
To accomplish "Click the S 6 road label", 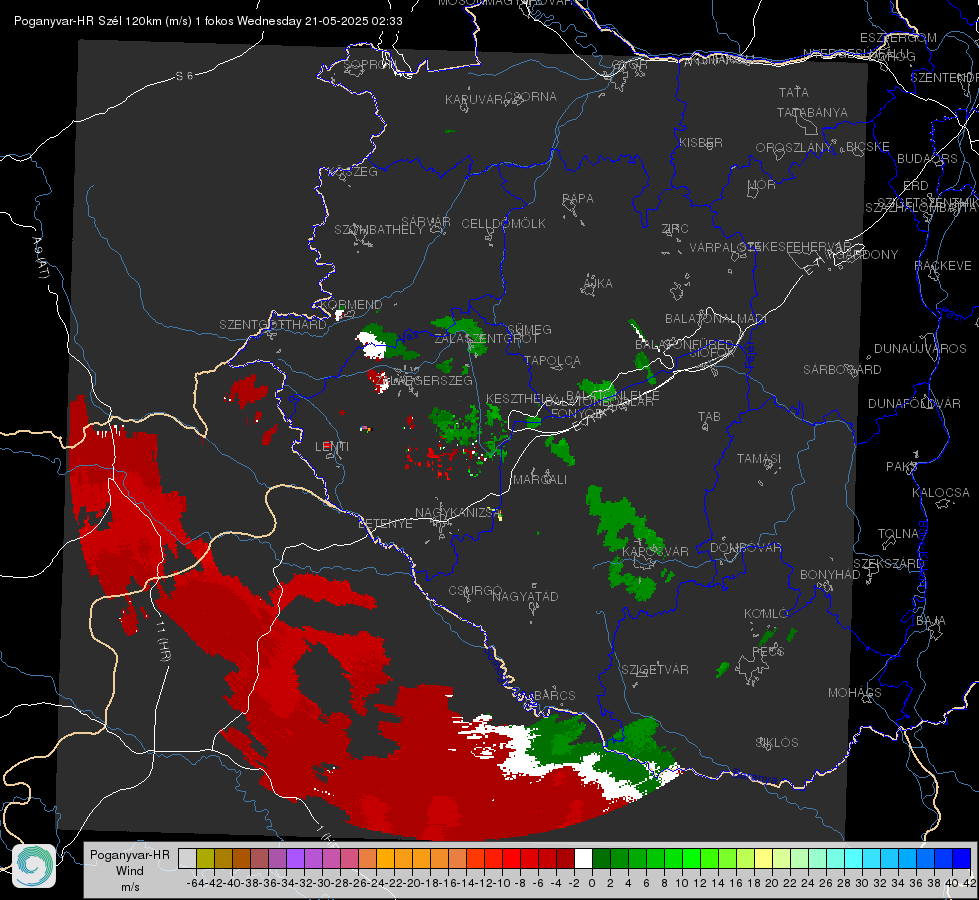I will click(184, 76).
